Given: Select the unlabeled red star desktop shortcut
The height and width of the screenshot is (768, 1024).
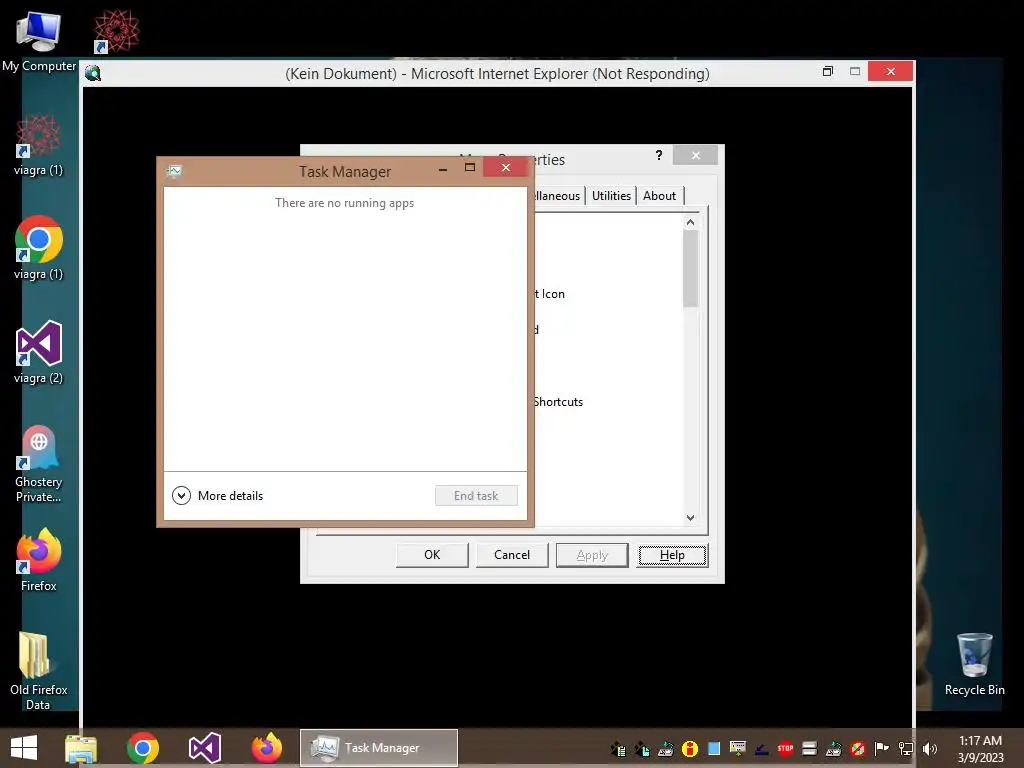Looking at the screenshot, I should point(116,31).
